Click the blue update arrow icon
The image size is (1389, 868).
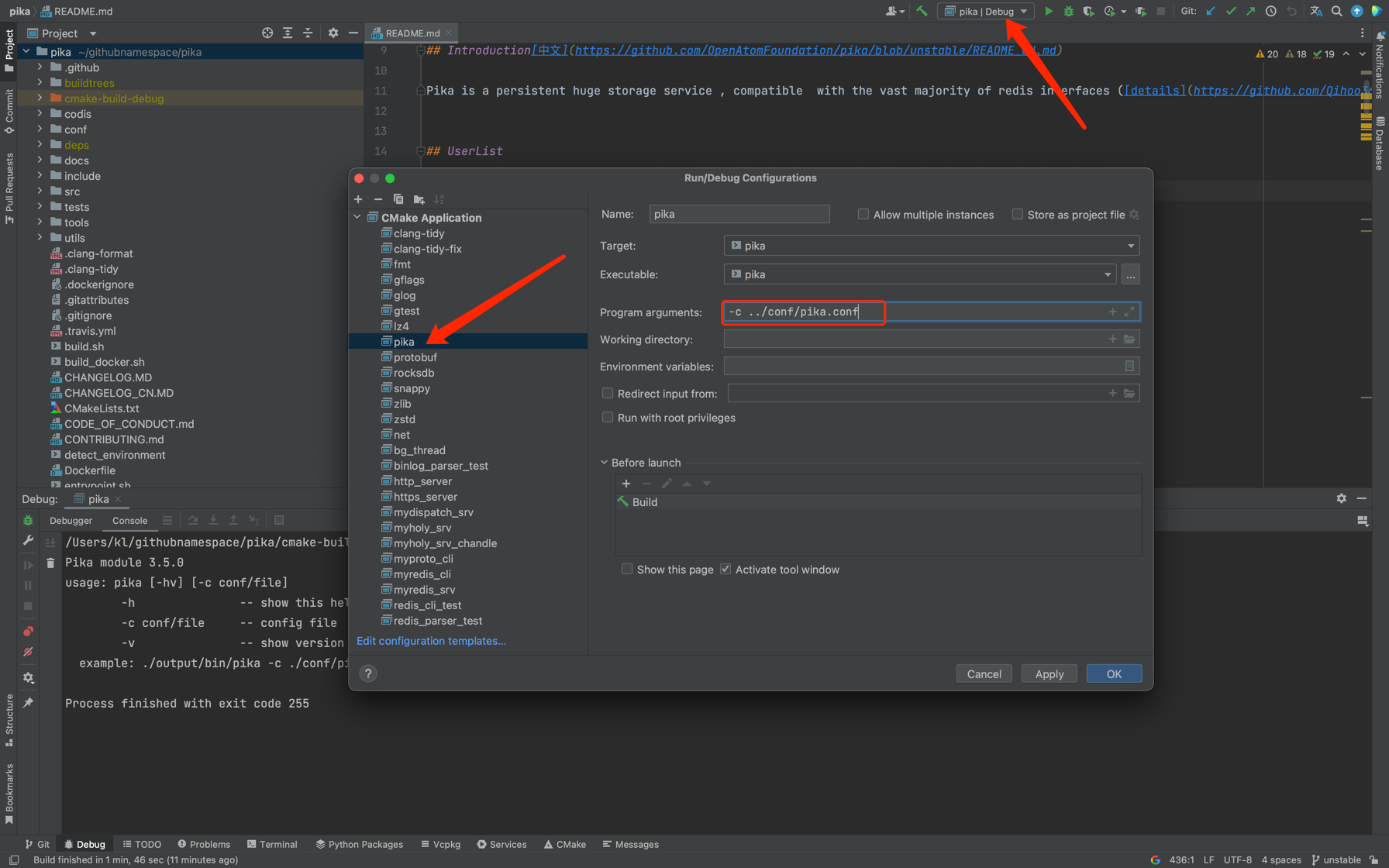point(1356,11)
